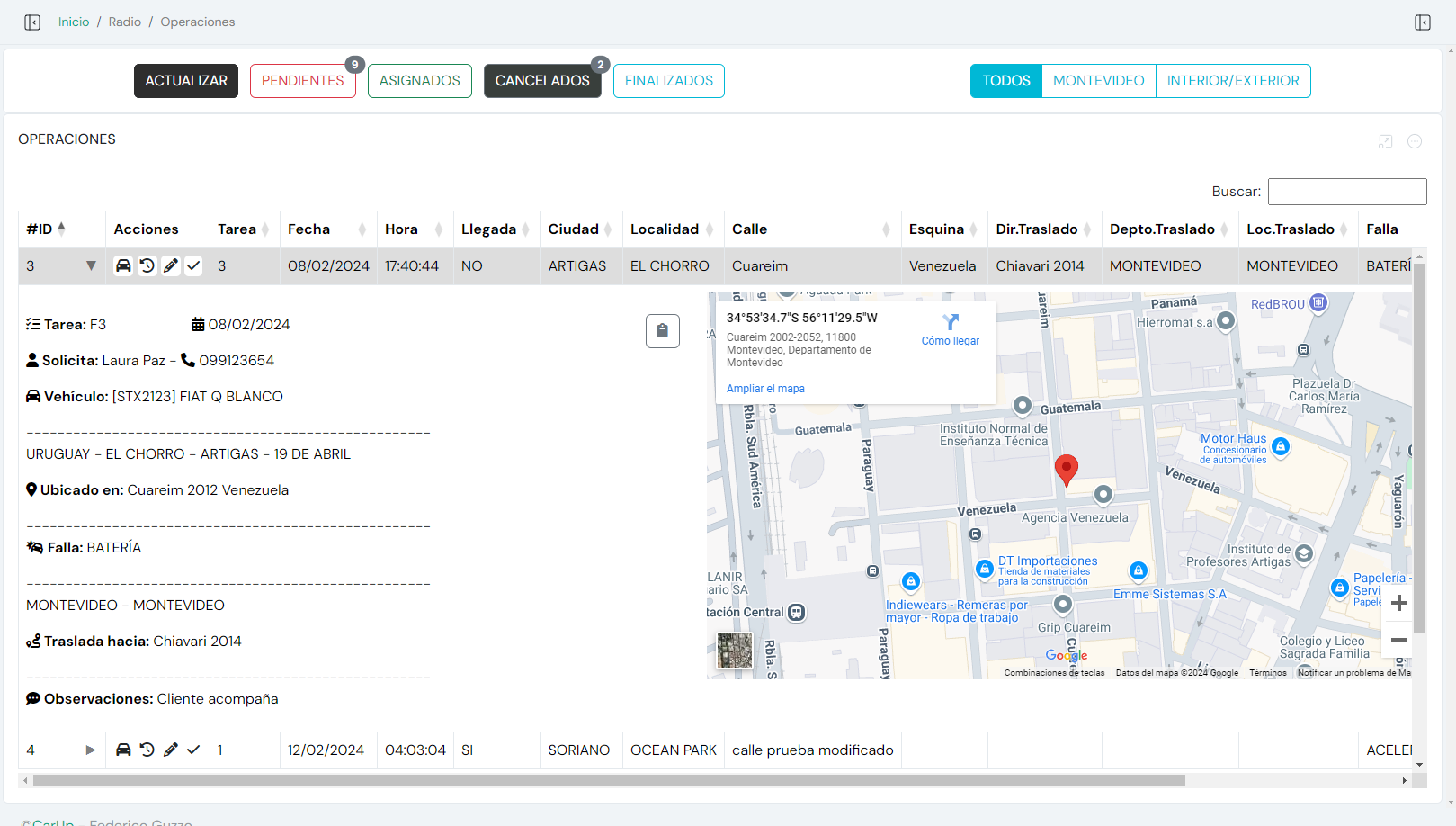Sort table by Tarea column
The height and width of the screenshot is (826, 1456).
click(245, 229)
